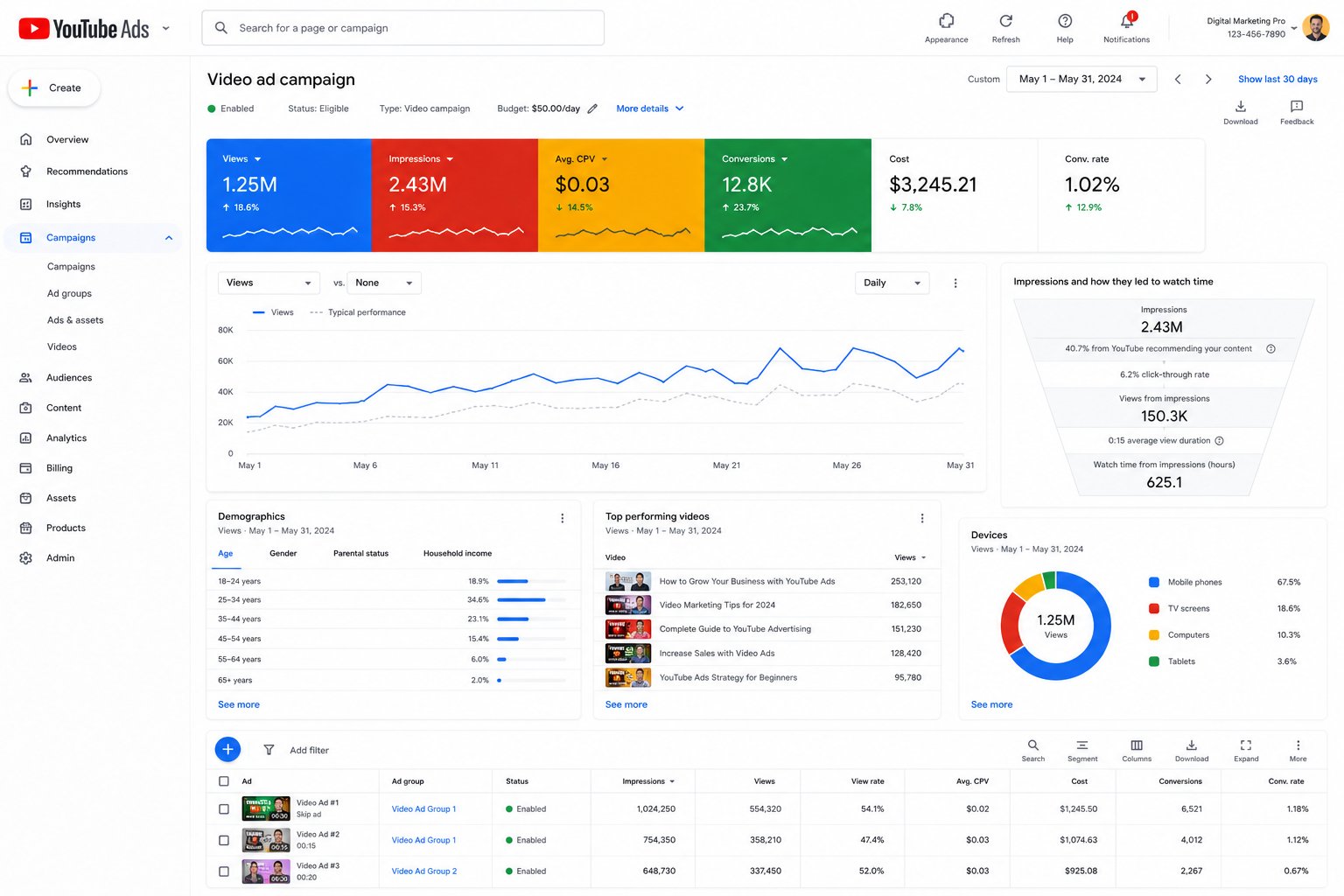This screenshot has height=896, width=1344.
Task: Open the Daily granularity dropdown
Action: click(x=892, y=283)
